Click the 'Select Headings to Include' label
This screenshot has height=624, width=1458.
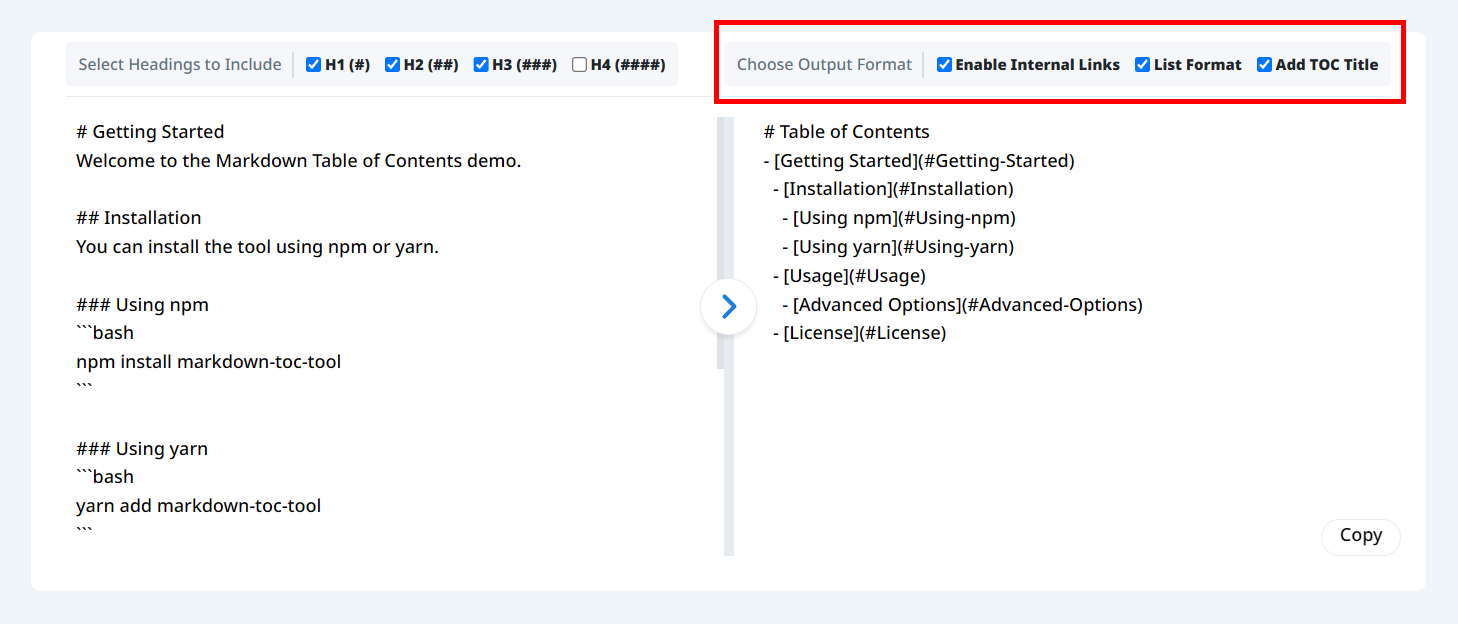coord(180,65)
